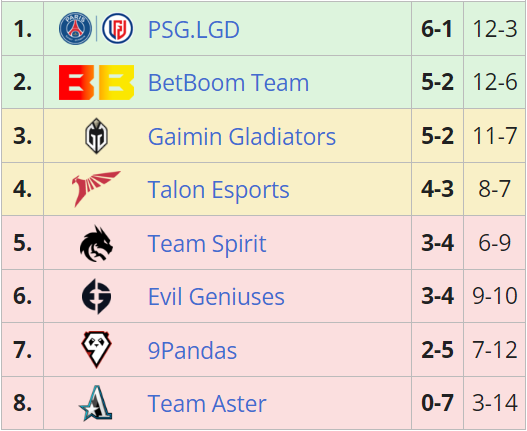Click the Team Spirit dragon logo
527x431 pixels.
[96, 243]
